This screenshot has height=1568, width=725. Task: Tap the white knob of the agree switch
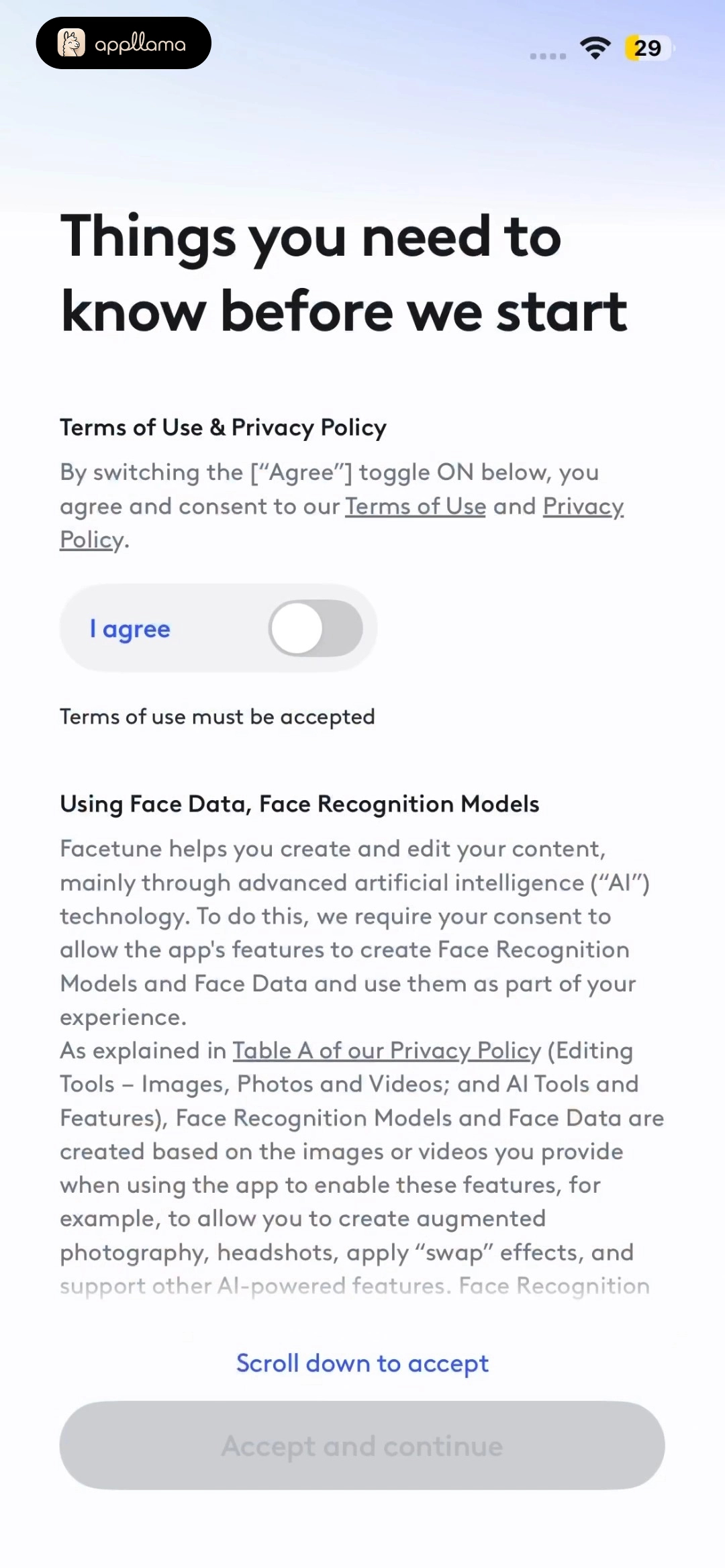click(x=297, y=628)
